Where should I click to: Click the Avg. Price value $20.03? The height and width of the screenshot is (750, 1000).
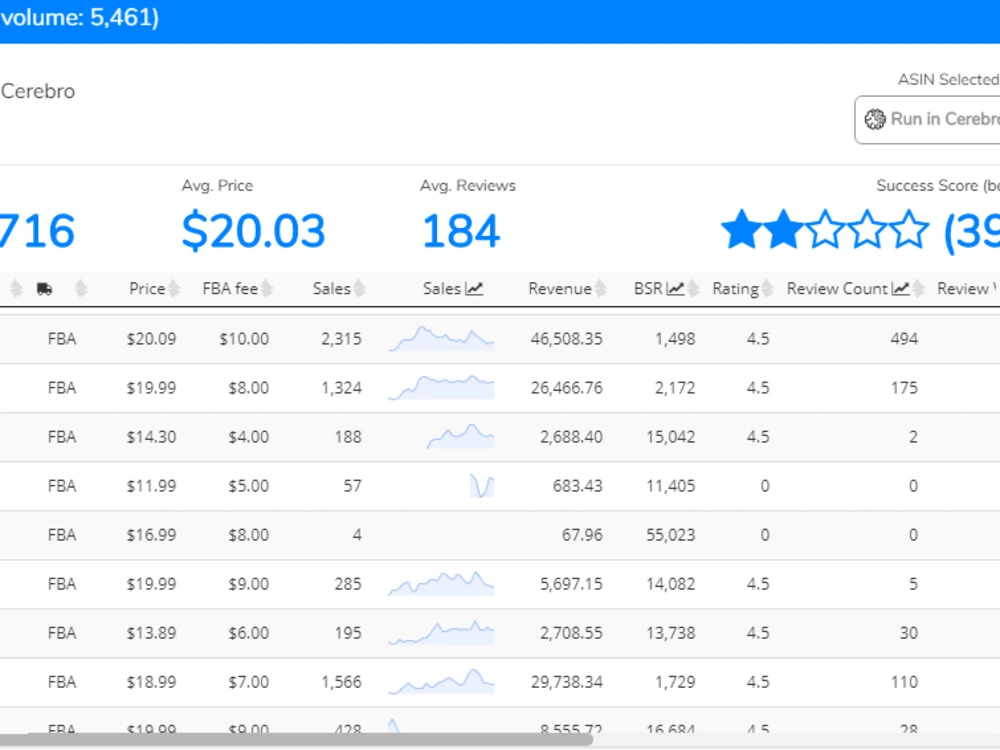coord(253,231)
